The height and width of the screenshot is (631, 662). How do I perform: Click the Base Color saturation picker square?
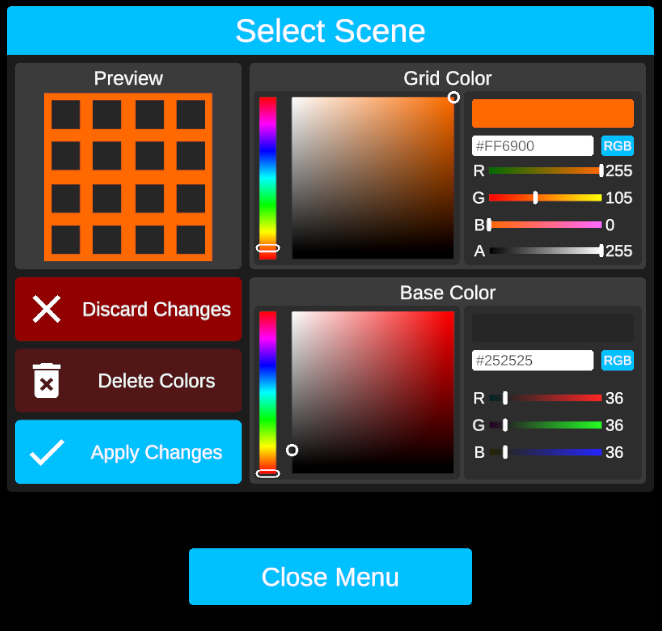coord(372,392)
